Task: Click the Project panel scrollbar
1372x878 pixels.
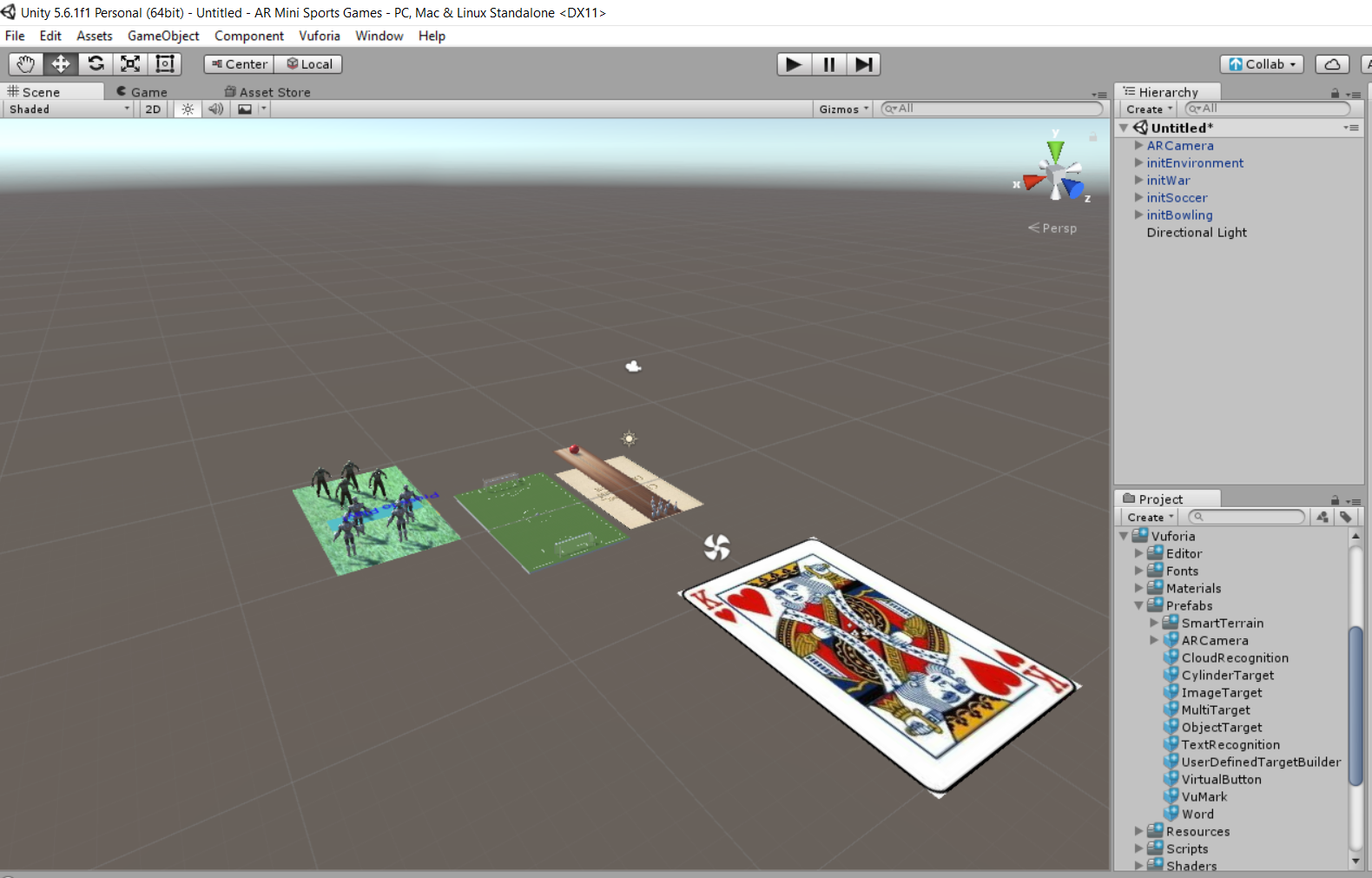Action: point(1356,704)
